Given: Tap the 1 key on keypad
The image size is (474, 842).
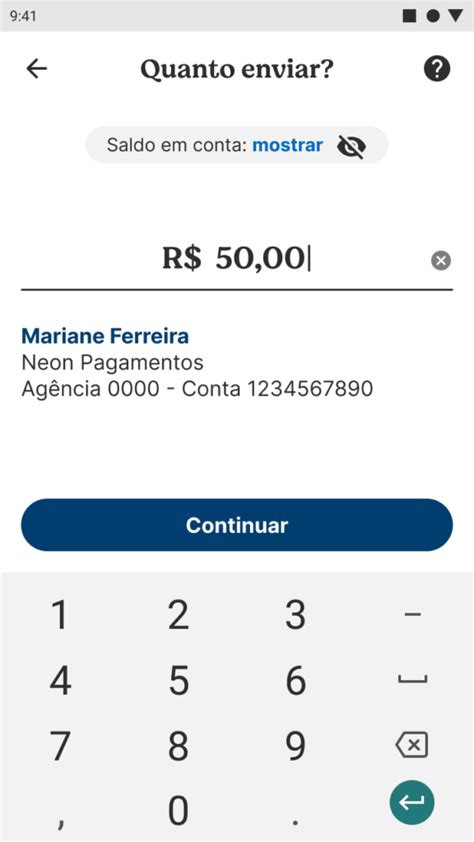Looking at the screenshot, I should [x=60, y=614].
